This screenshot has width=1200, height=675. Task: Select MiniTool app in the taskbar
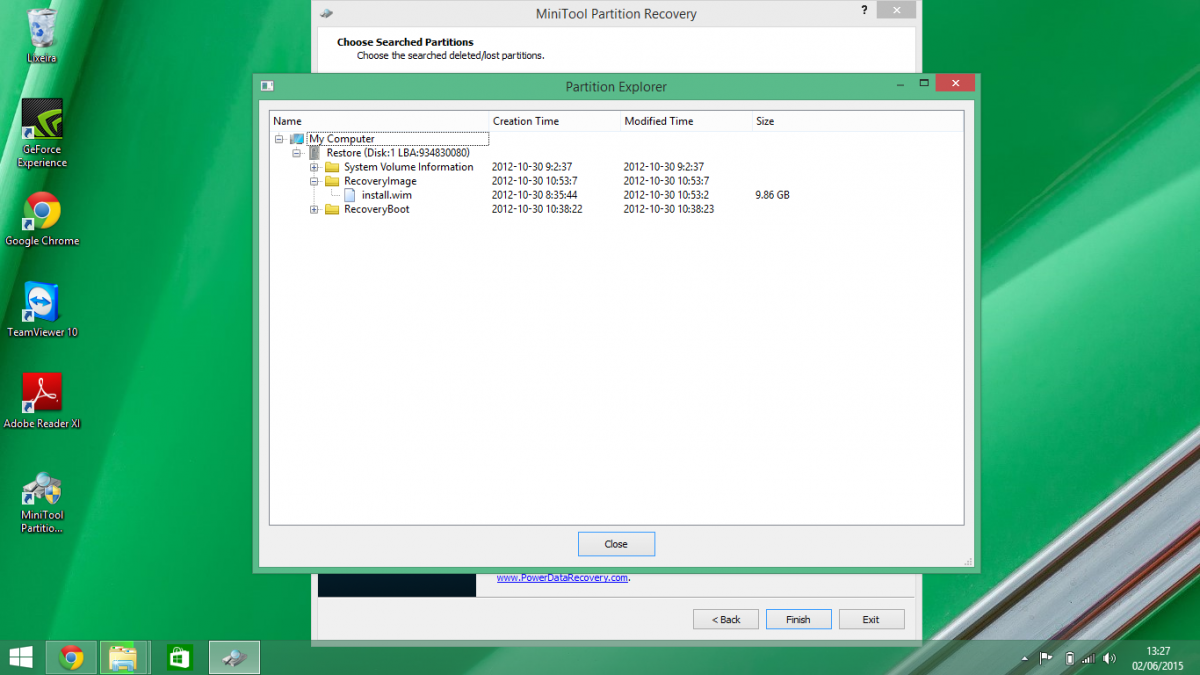(x=234, y=657)
